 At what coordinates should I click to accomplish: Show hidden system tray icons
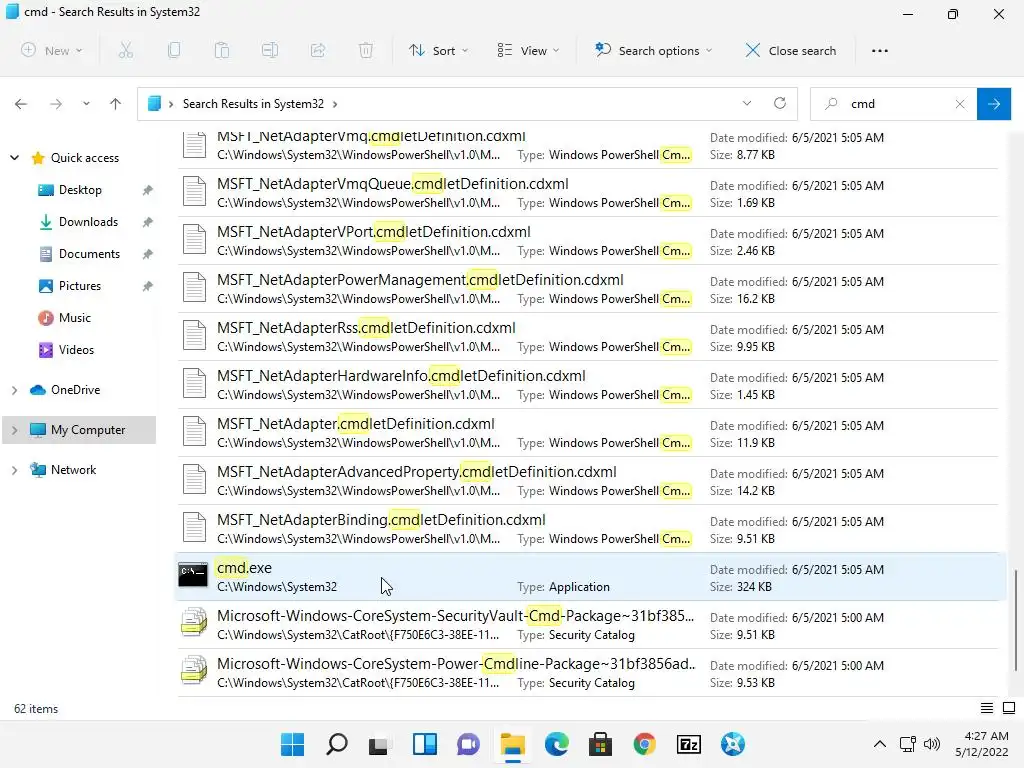pyautogui.click(x=880, y=743)
